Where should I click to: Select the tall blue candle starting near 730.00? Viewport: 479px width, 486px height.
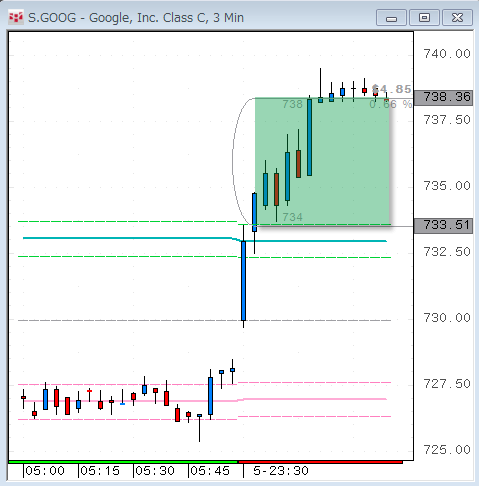pyautogui.click(x=244, y=281)
